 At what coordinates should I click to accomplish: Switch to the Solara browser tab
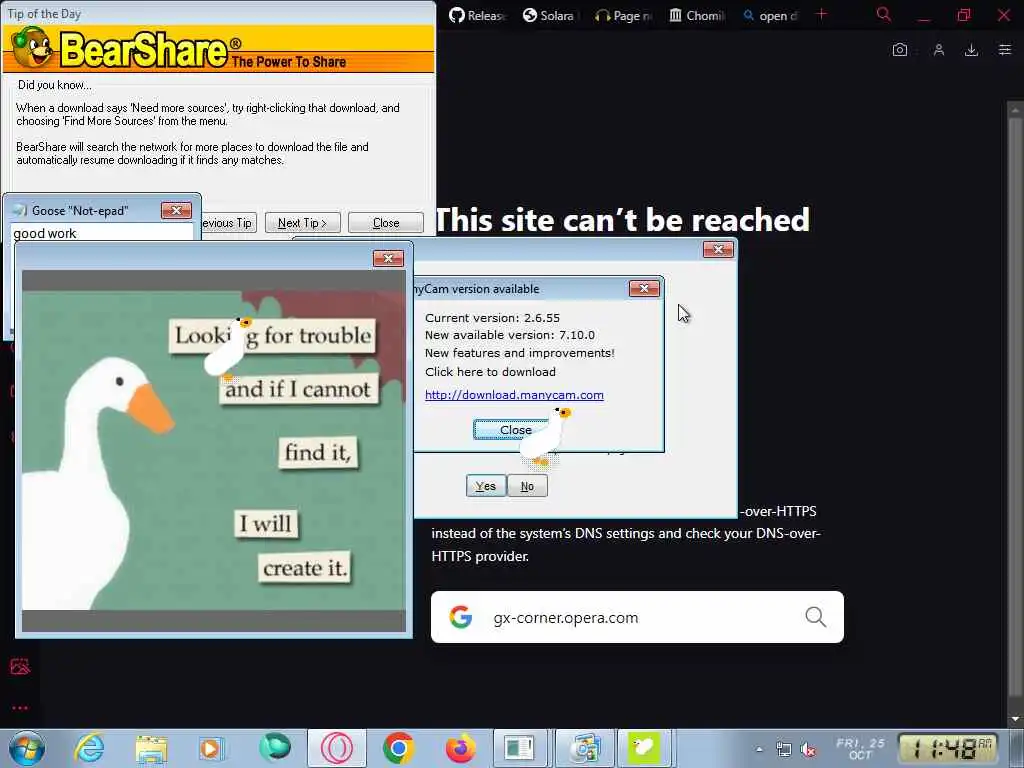tap(550, 16)
